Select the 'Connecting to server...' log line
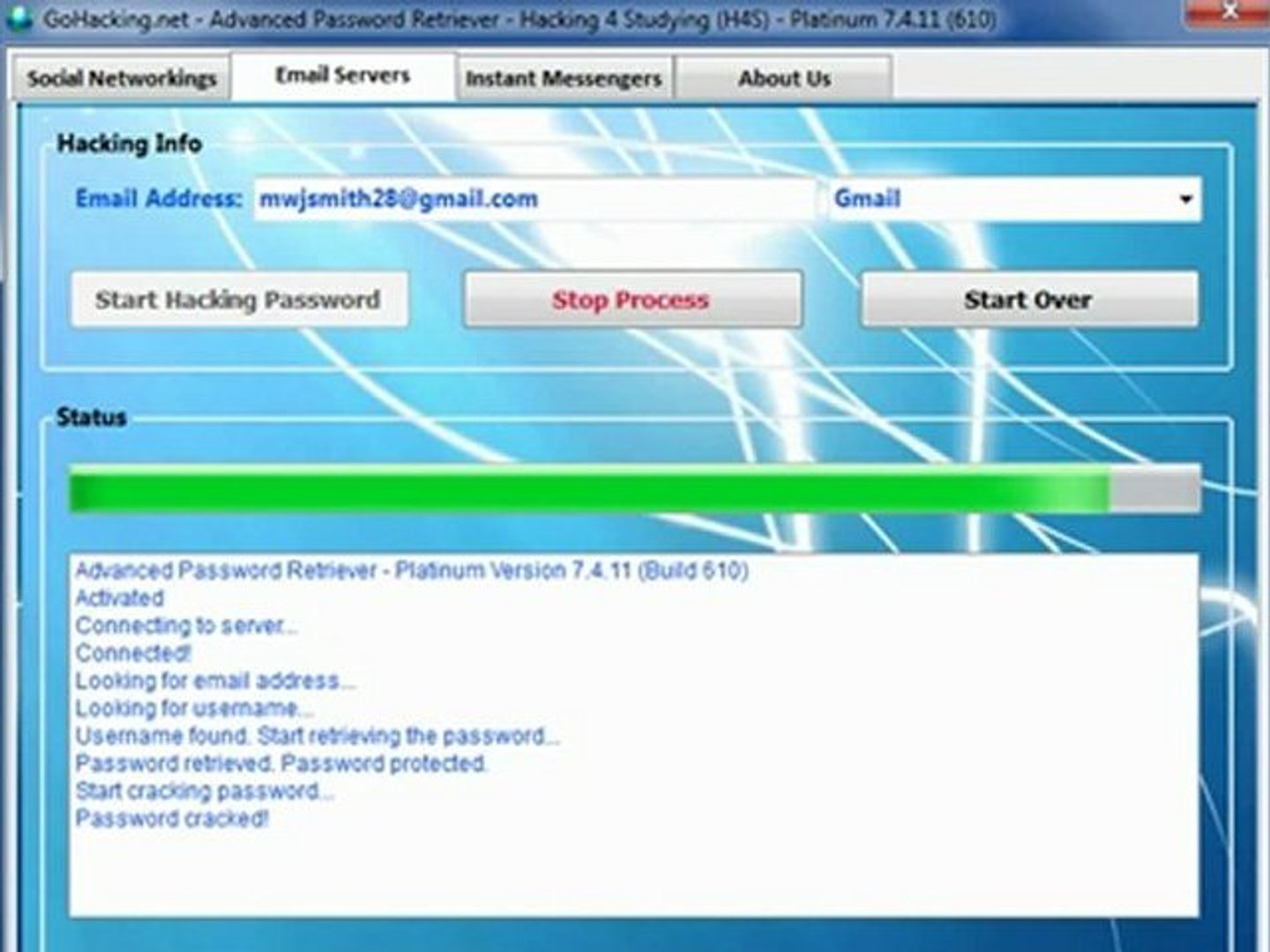The width and height of the screenshot is (1270, 952). click(x=186, y=626)
